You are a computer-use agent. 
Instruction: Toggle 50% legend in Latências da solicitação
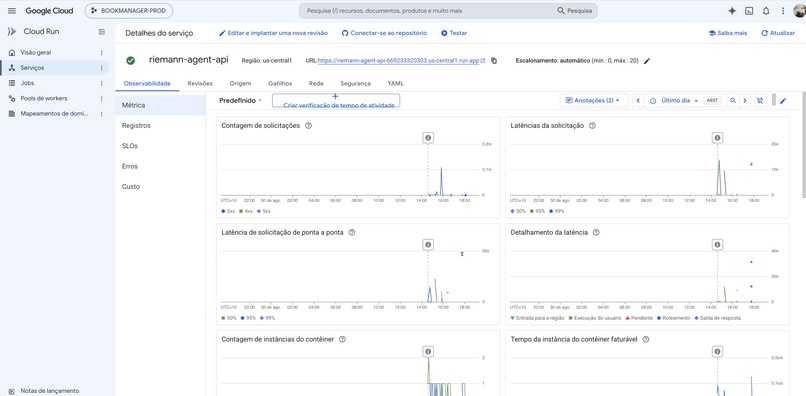click(518, 211)
